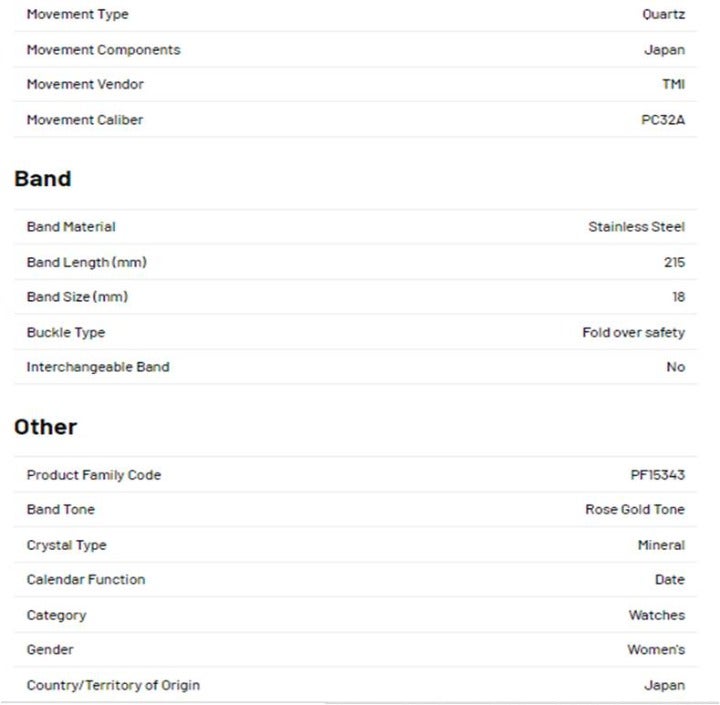Select the Fold over safety buckle value
720x705 pixels.
pyautogui.click(x=633, y=332)
